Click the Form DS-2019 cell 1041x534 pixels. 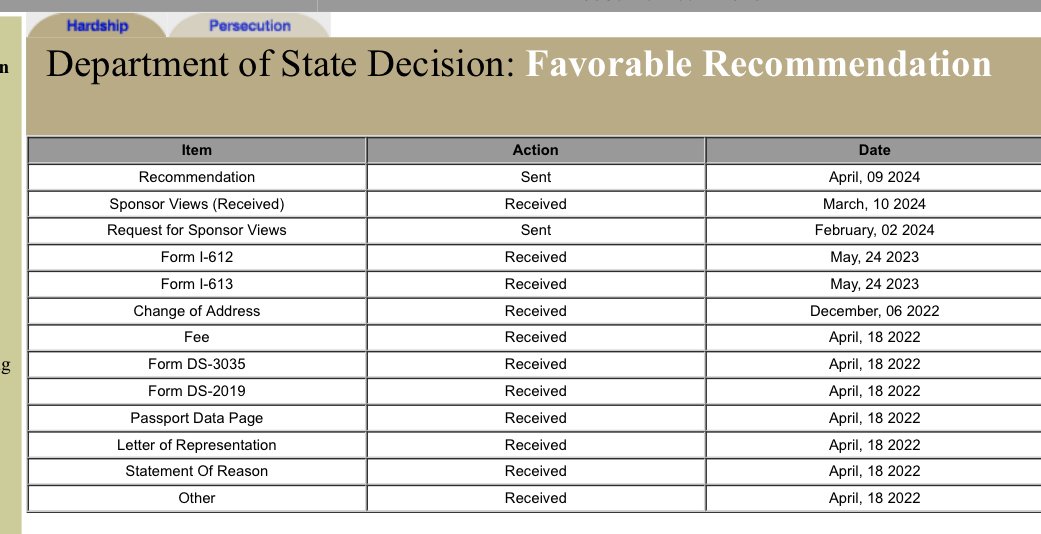197,391
